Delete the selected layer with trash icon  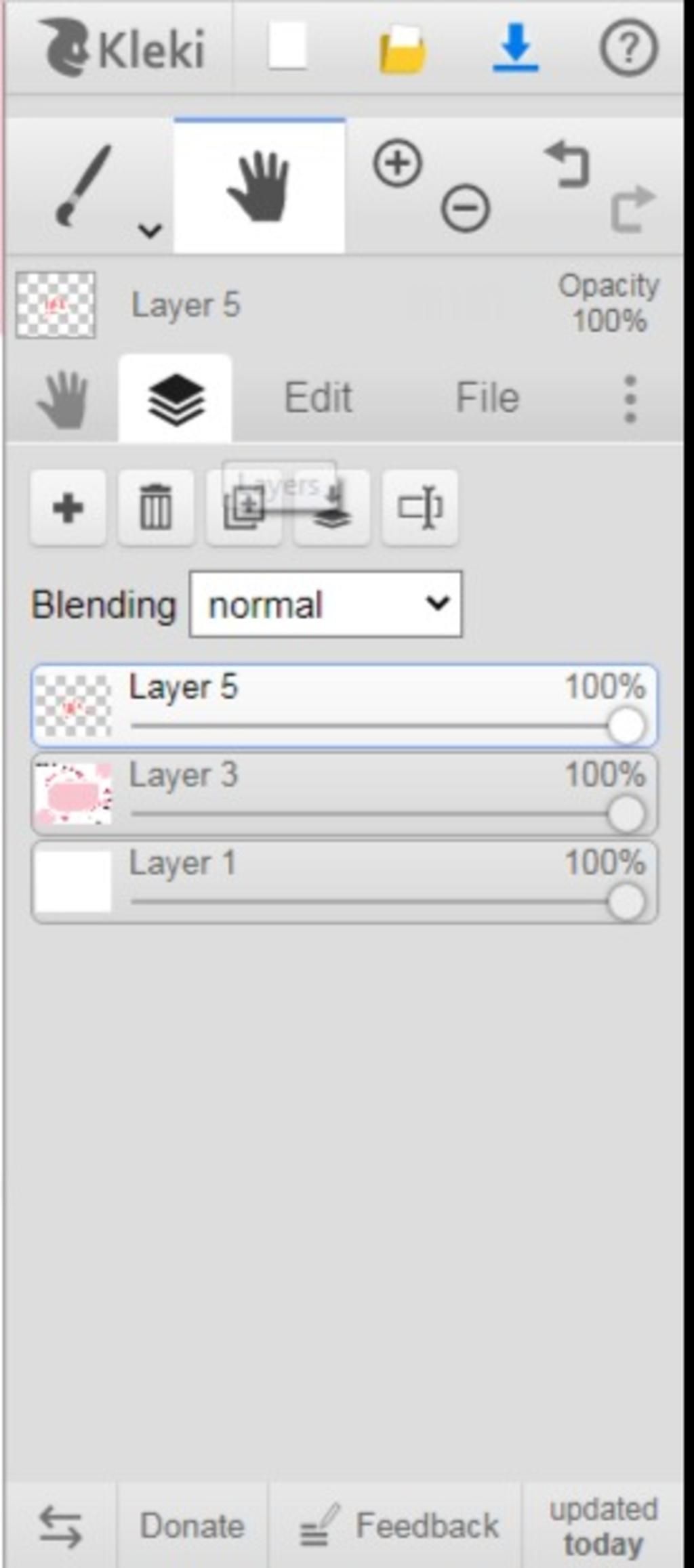pos(156,507)
